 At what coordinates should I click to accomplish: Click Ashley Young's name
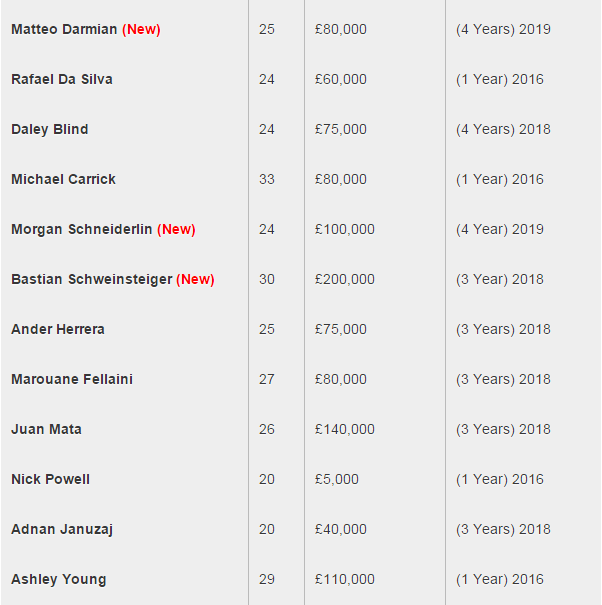click(x=59, y=579)
